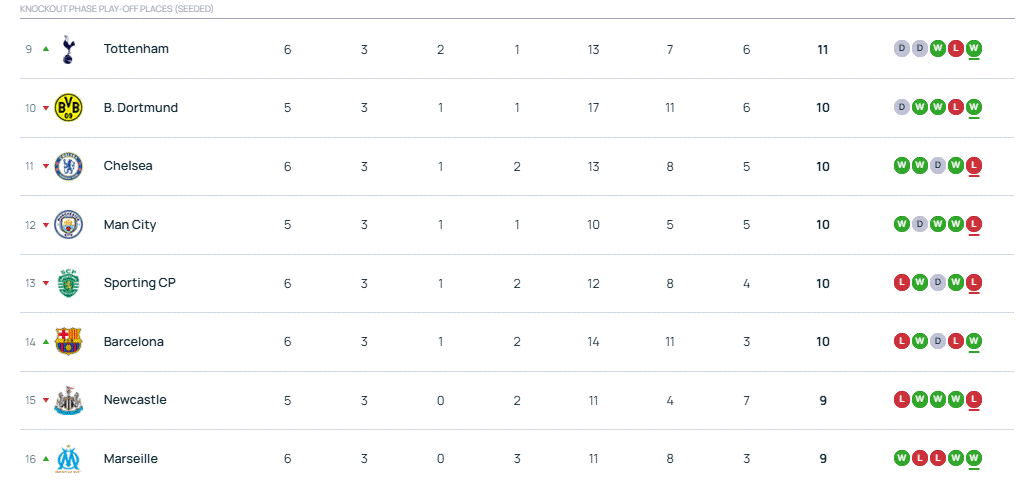The height and width of the screenshot is (490, 1036).
Task: Click the Chelsea club crest
Action: [x=68, y=166]
